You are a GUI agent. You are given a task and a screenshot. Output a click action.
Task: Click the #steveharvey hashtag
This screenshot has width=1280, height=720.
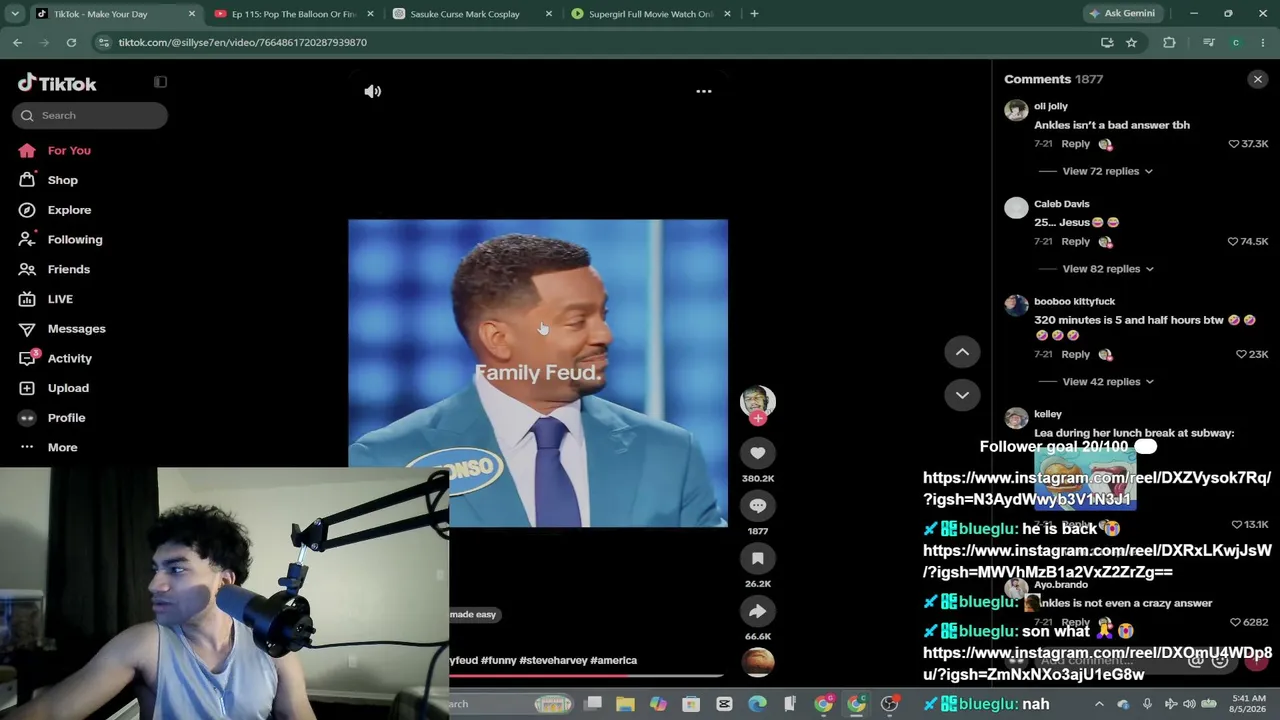tap(553, 661)
